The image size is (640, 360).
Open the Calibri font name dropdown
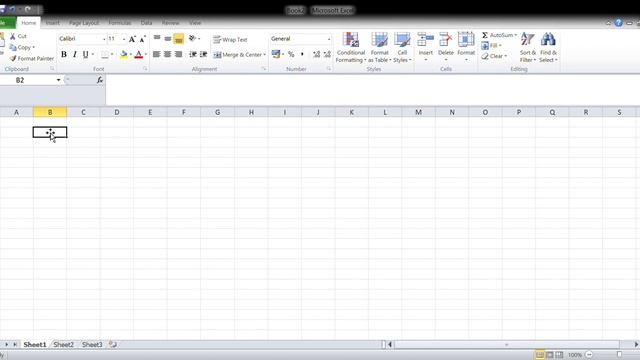[x=104, y=39]
